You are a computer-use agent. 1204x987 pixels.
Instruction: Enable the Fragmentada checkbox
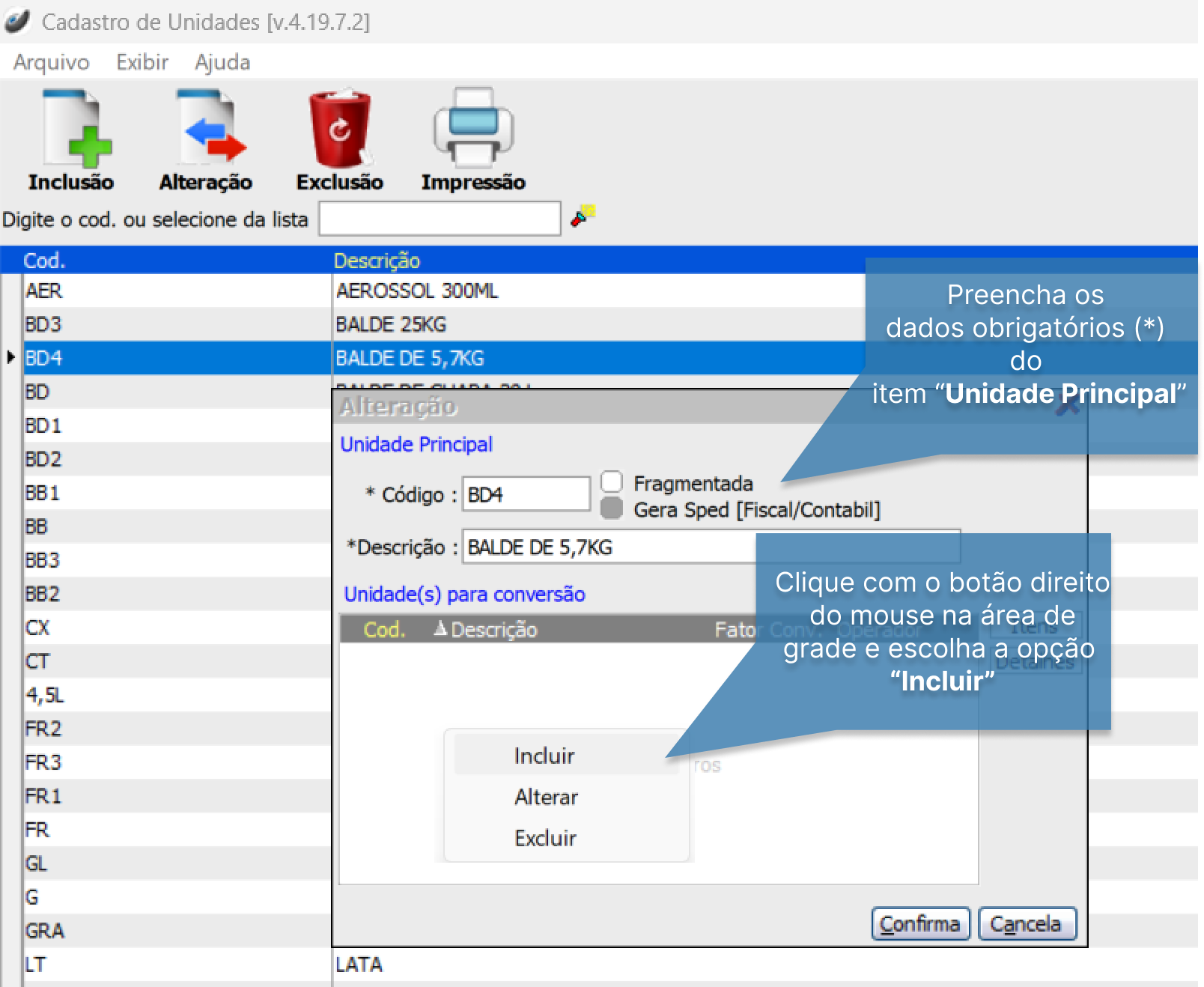tap(612, 482)
